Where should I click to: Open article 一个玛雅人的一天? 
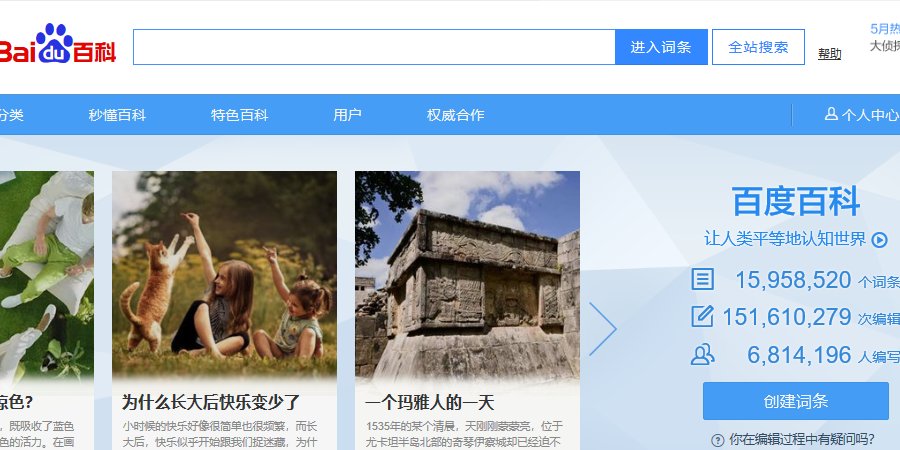[x=429, y=402]
